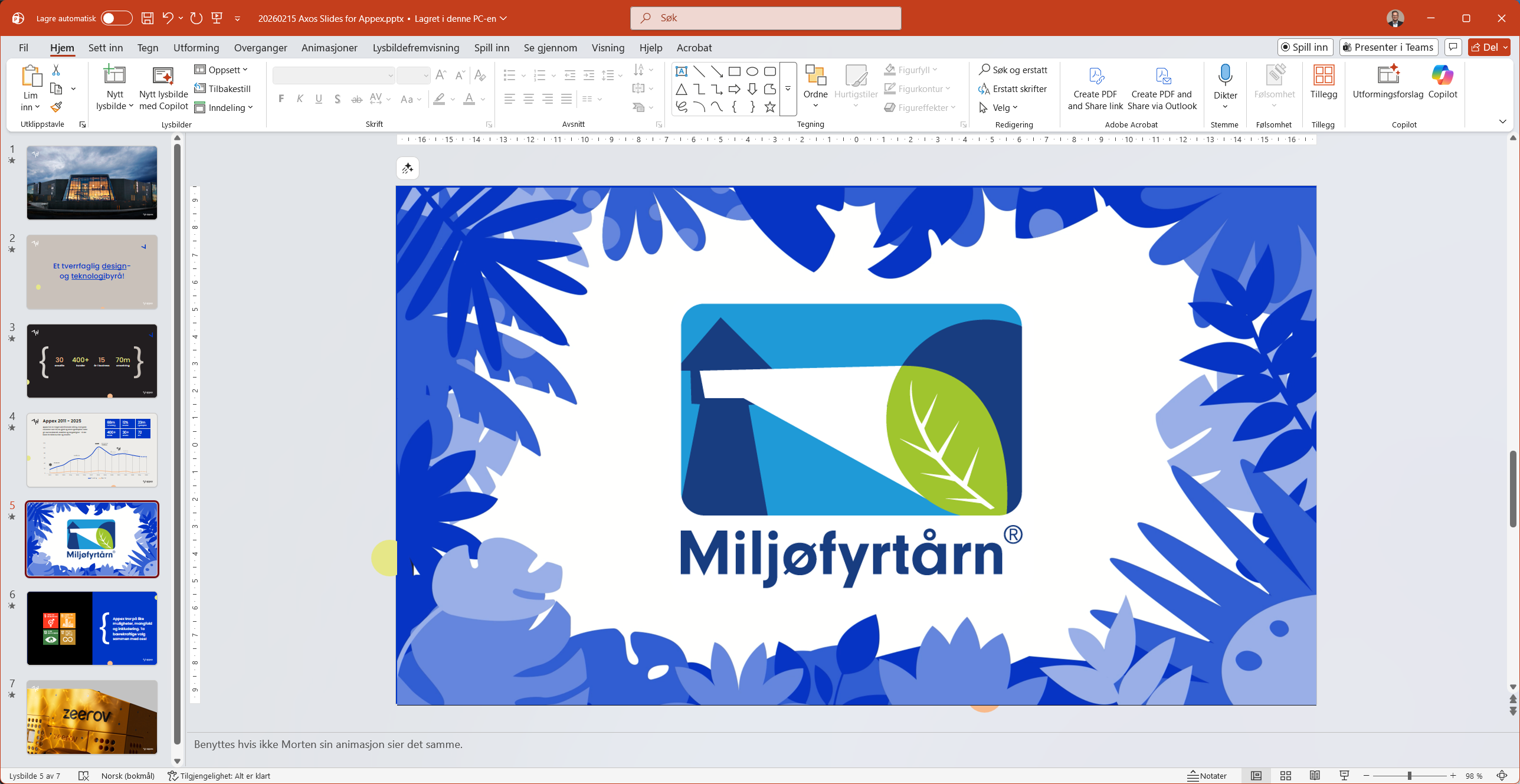Click the Tillegg add-ins icon
This screenshot has width=1520, height=784.
coord(1323,76)
